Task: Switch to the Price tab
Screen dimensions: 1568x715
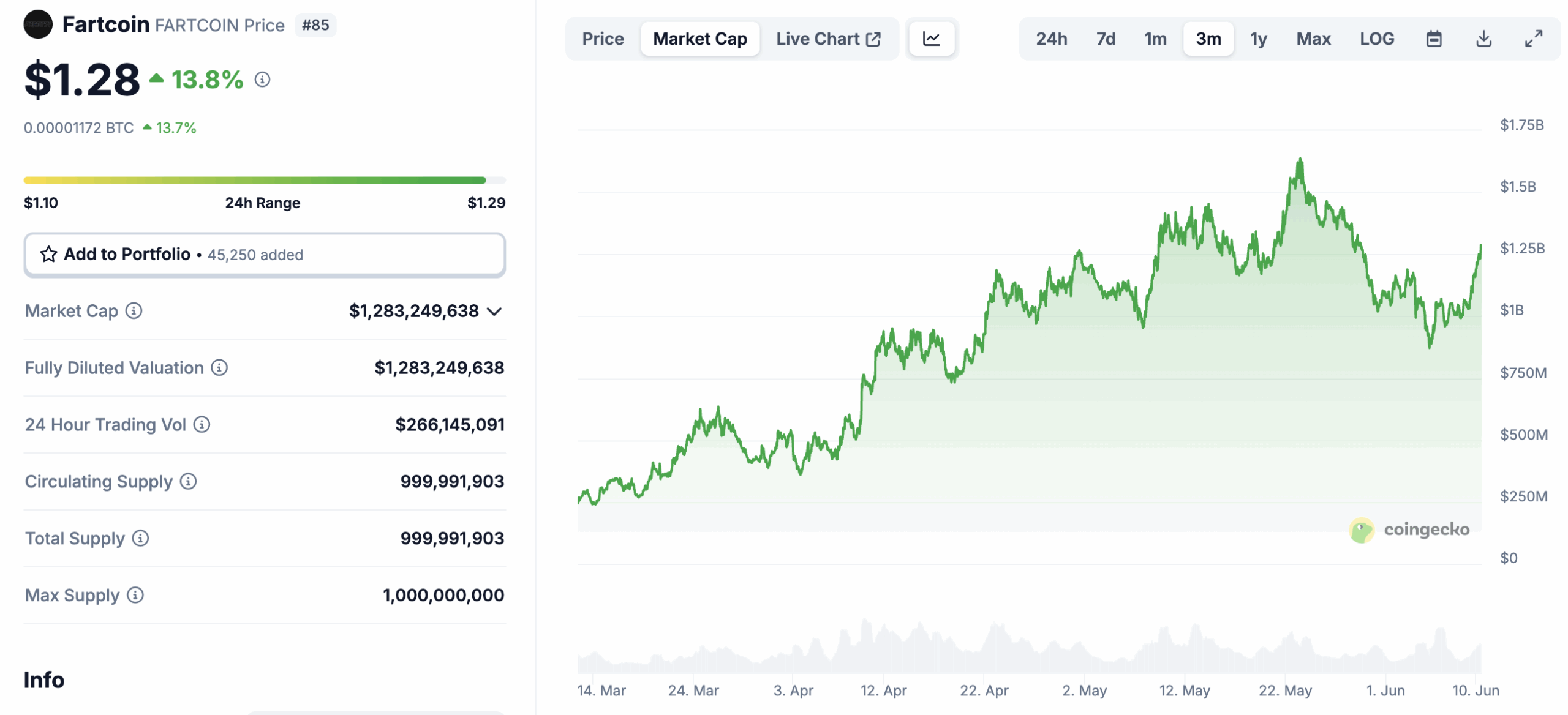Action: pos(603,38)
